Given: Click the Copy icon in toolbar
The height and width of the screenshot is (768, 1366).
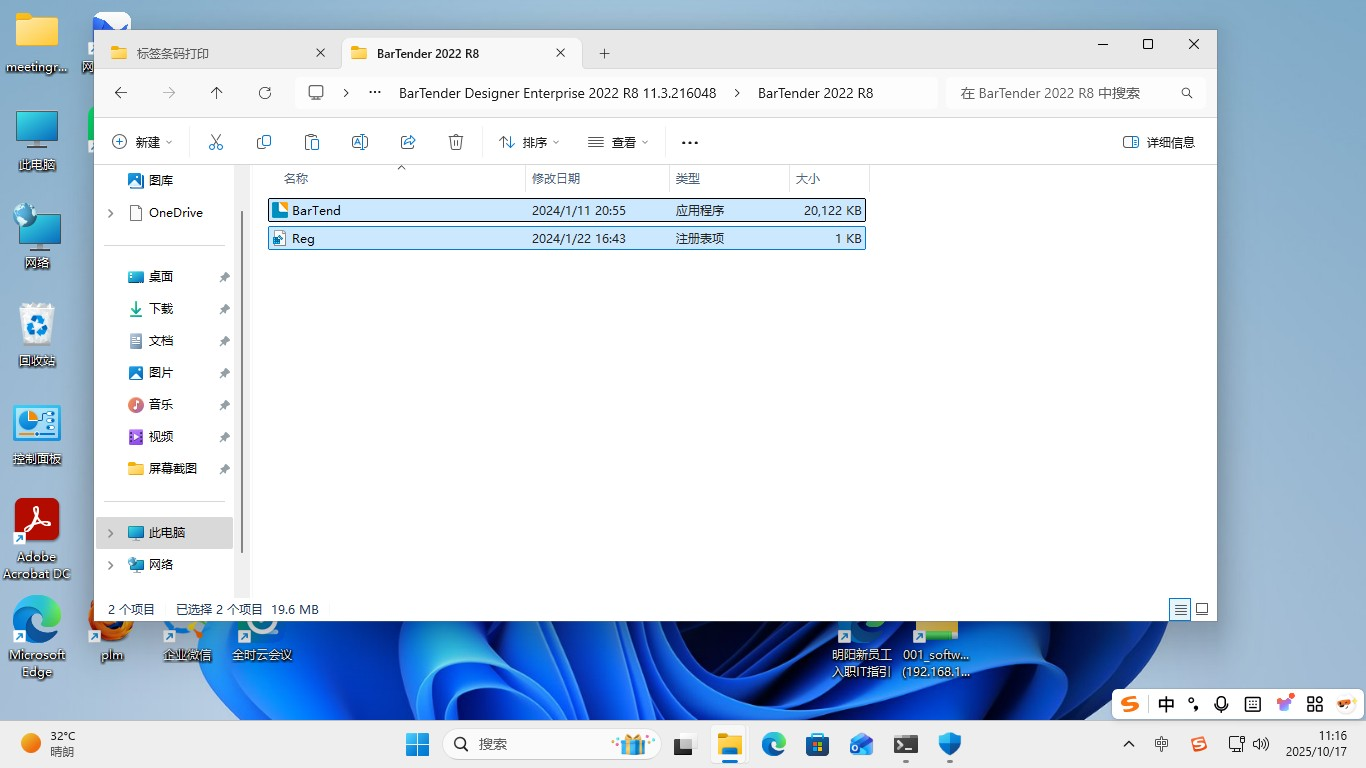Looking at the screenshot, I should [264, 142].
